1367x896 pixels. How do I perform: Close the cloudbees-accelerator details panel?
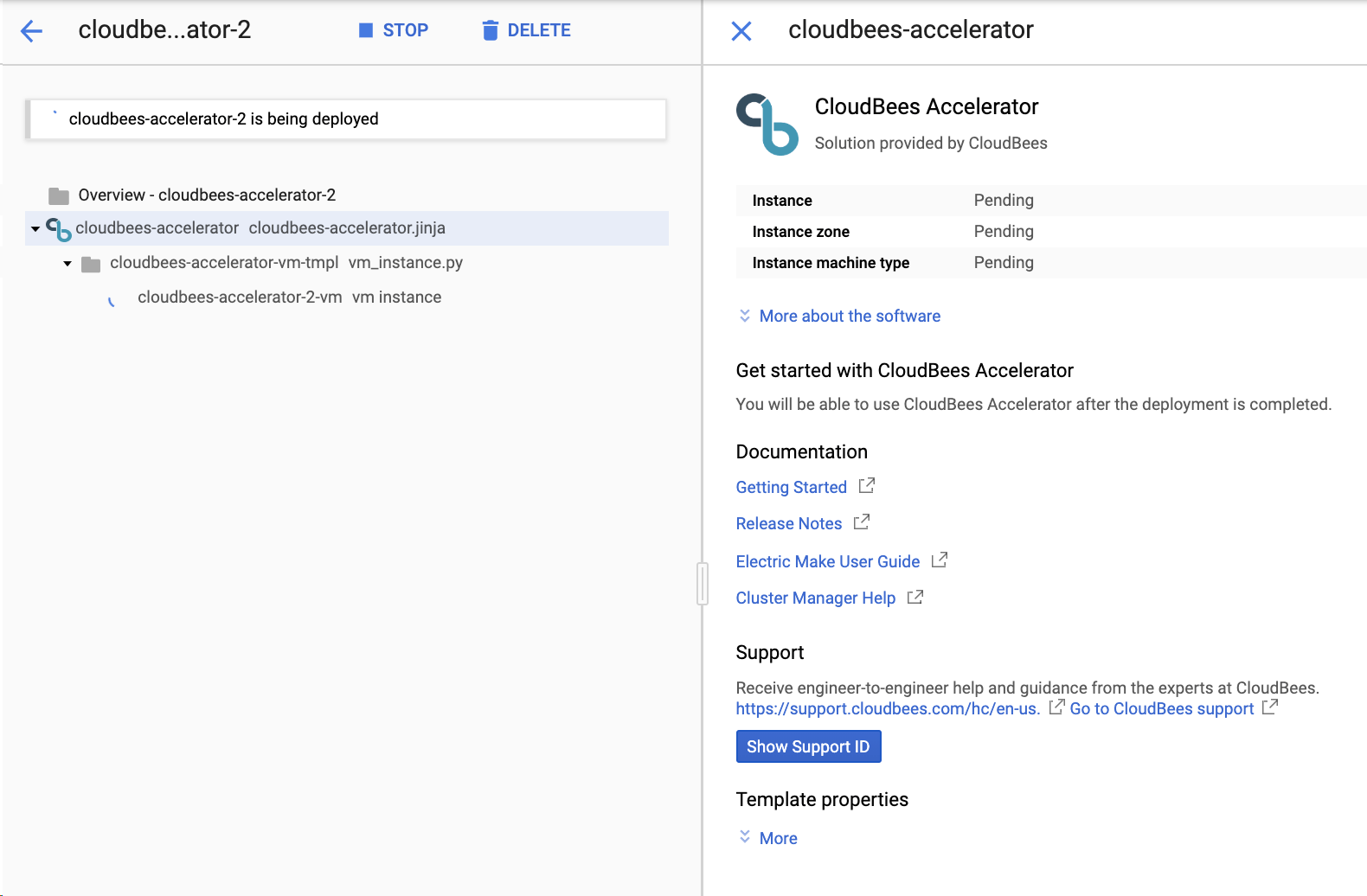[741, 31]
